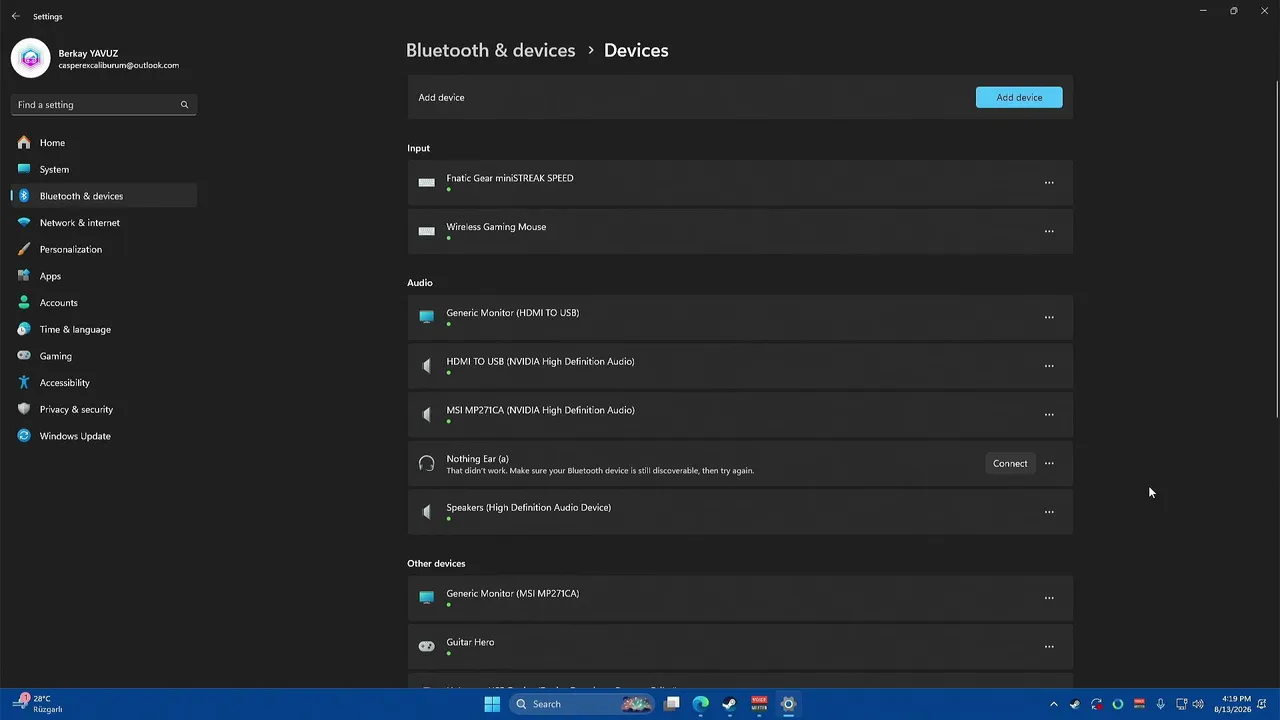Click the network icon in the system tray
Image resolution: width=1280 pixels, height=720 pixels.
pos(1181,704)
